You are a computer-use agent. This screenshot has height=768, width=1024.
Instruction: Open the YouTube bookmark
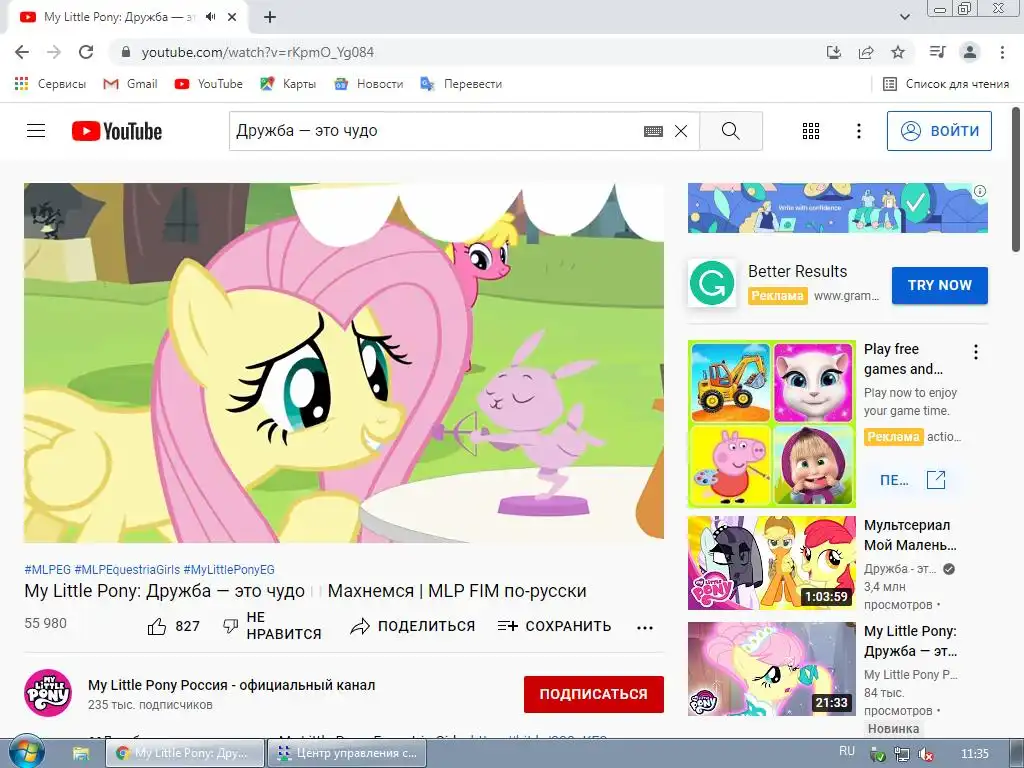pyautogui.click(x=209, y=84)
